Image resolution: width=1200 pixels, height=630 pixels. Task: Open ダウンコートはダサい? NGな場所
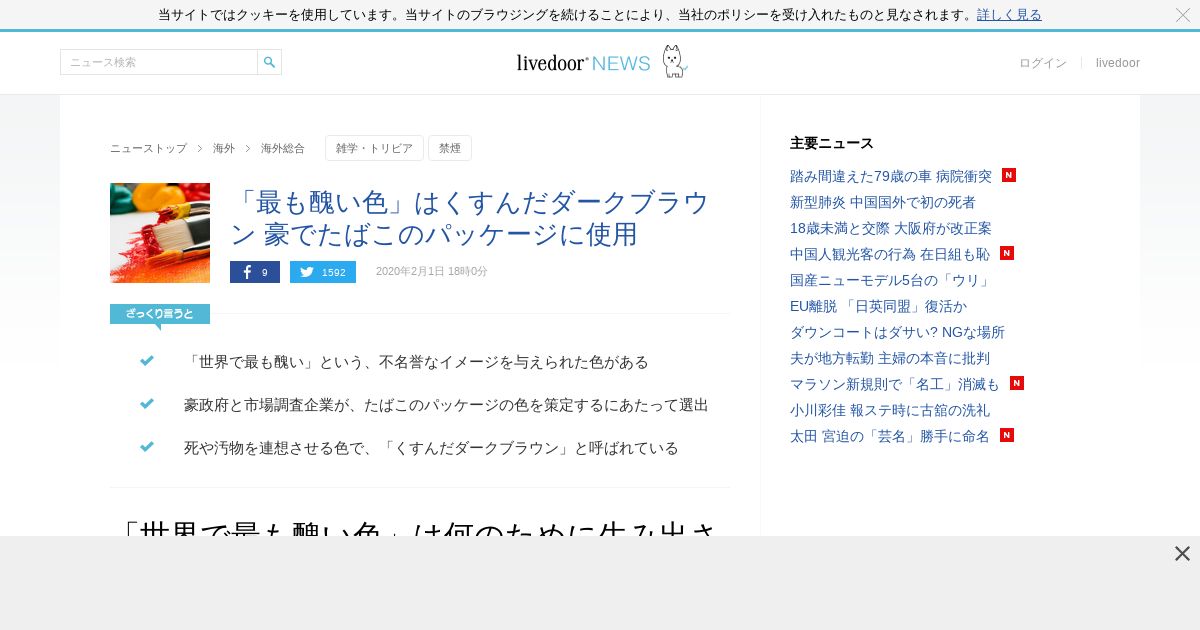coord(897,332)
